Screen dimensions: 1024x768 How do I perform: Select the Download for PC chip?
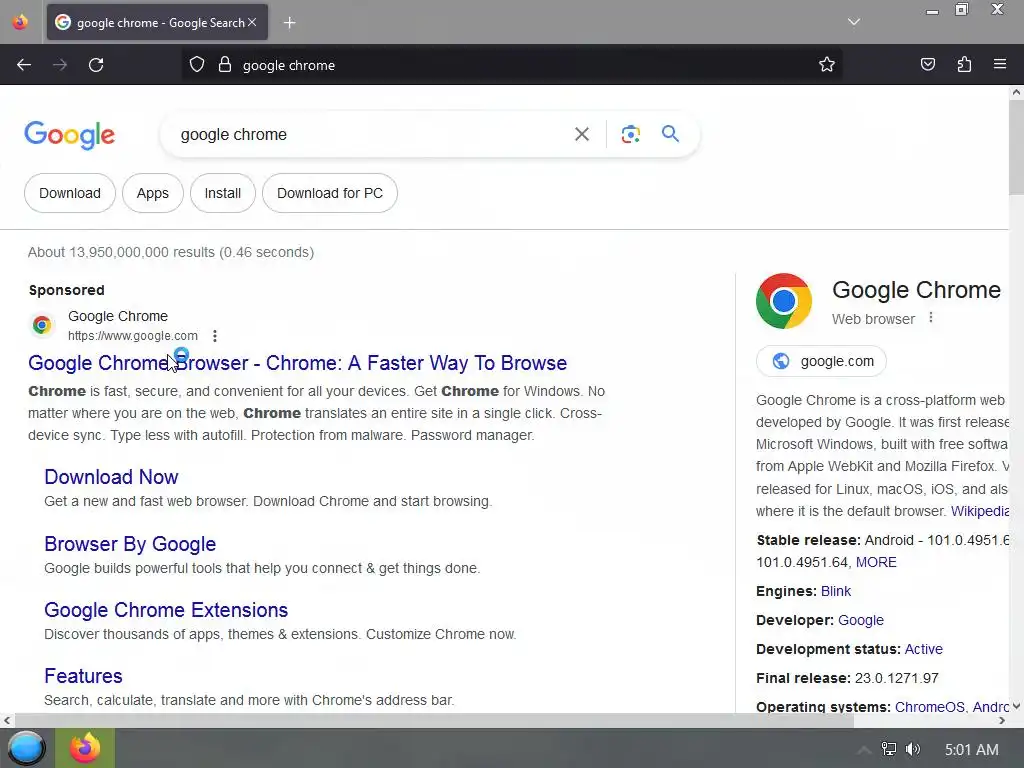330,193
